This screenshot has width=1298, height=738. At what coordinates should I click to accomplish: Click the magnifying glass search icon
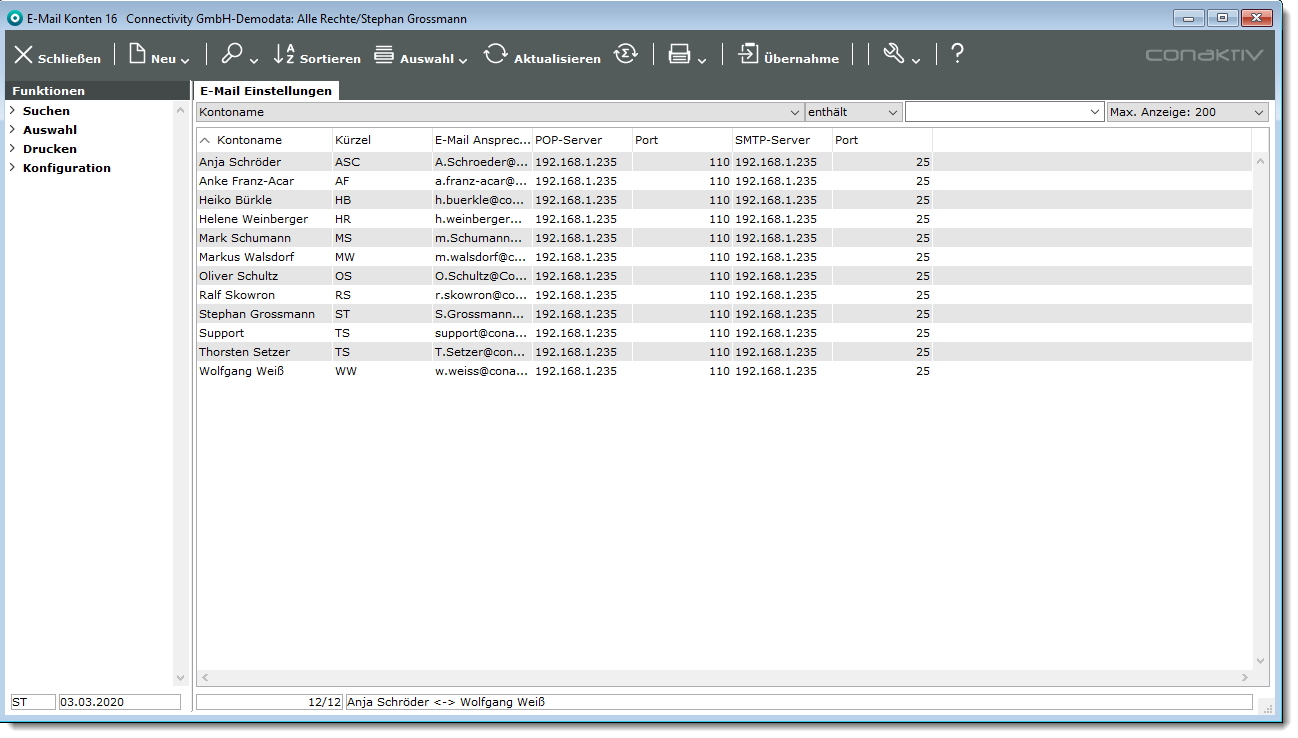[x=232, y=54]
